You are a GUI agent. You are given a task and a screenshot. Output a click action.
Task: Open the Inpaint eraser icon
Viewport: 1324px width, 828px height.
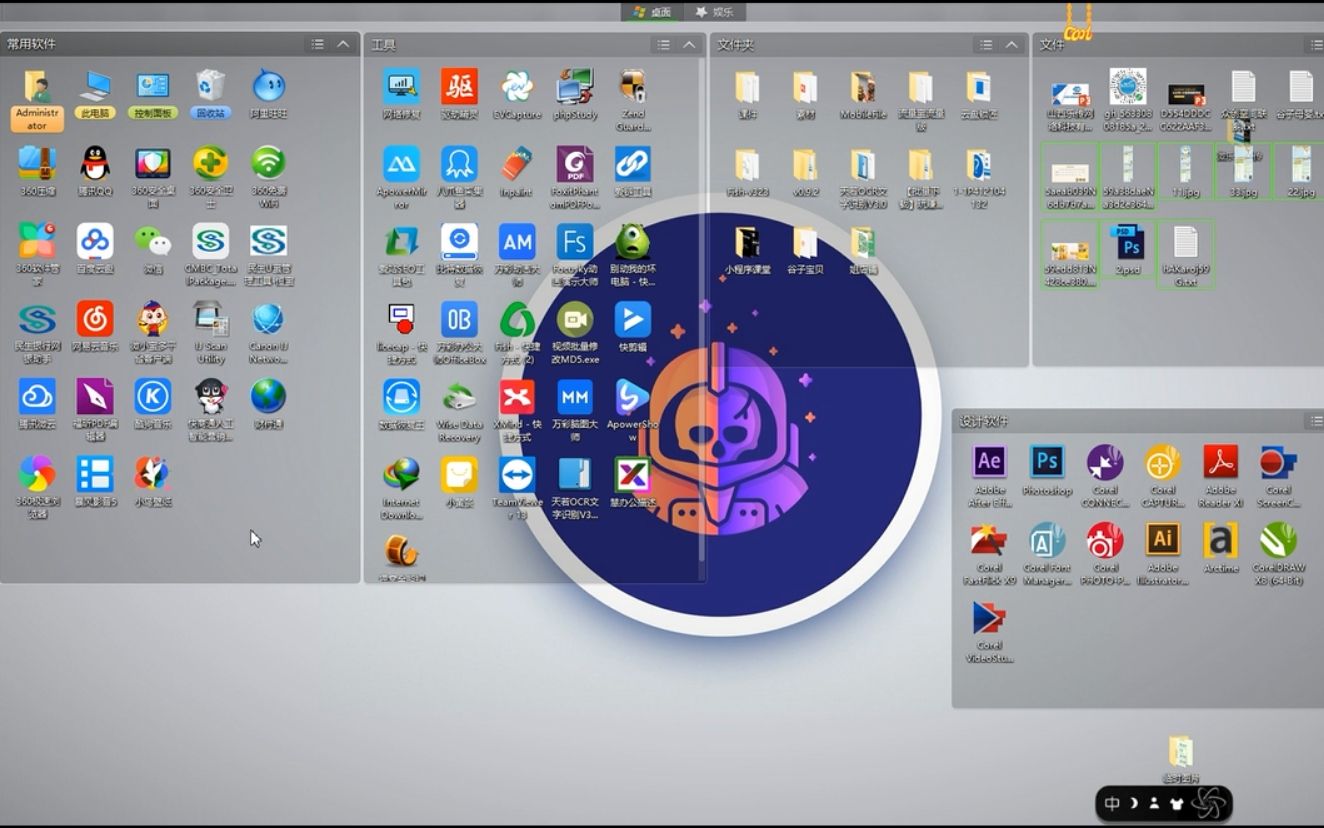click(517, 163)
